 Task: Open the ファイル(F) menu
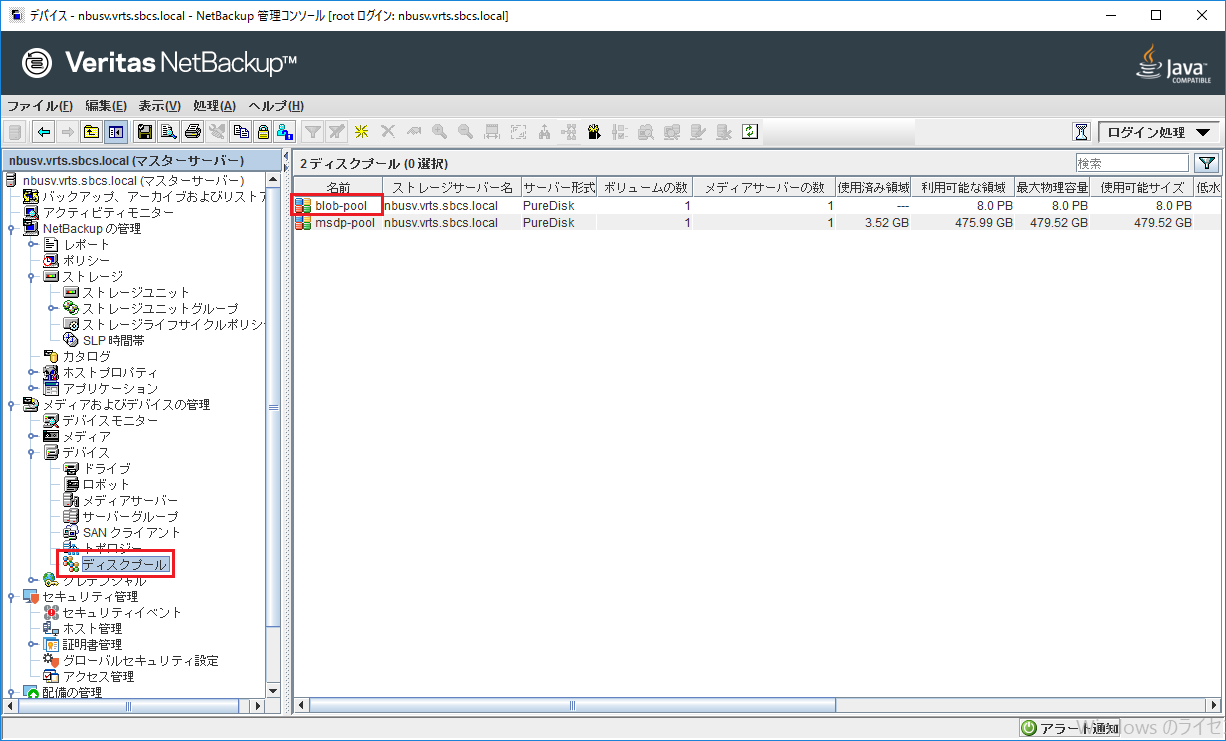40,106
